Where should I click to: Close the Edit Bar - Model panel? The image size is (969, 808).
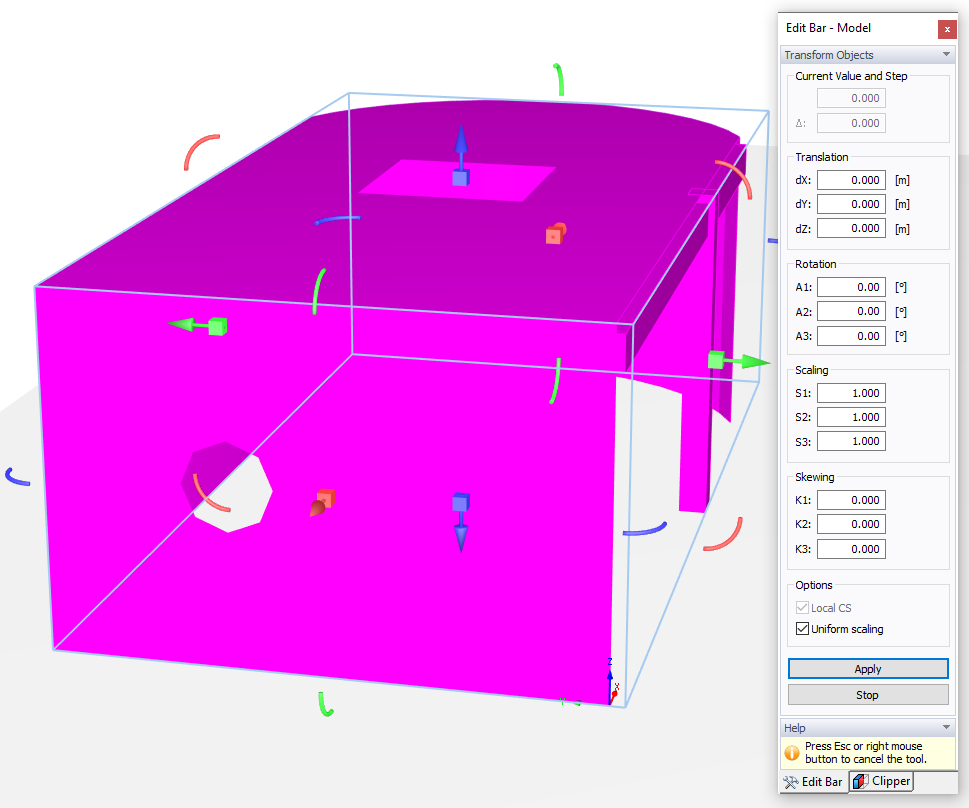tap(947, 28)
